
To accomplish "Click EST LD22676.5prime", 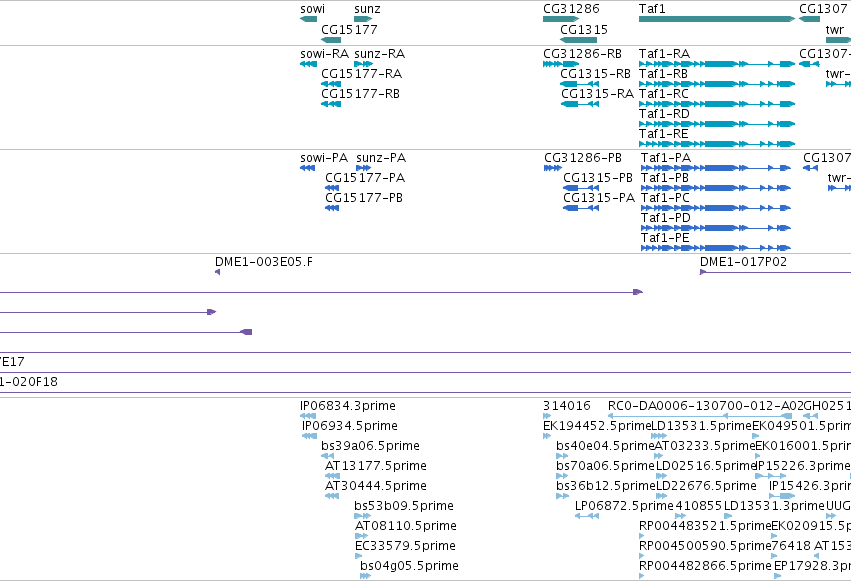I will coord(662,496).
